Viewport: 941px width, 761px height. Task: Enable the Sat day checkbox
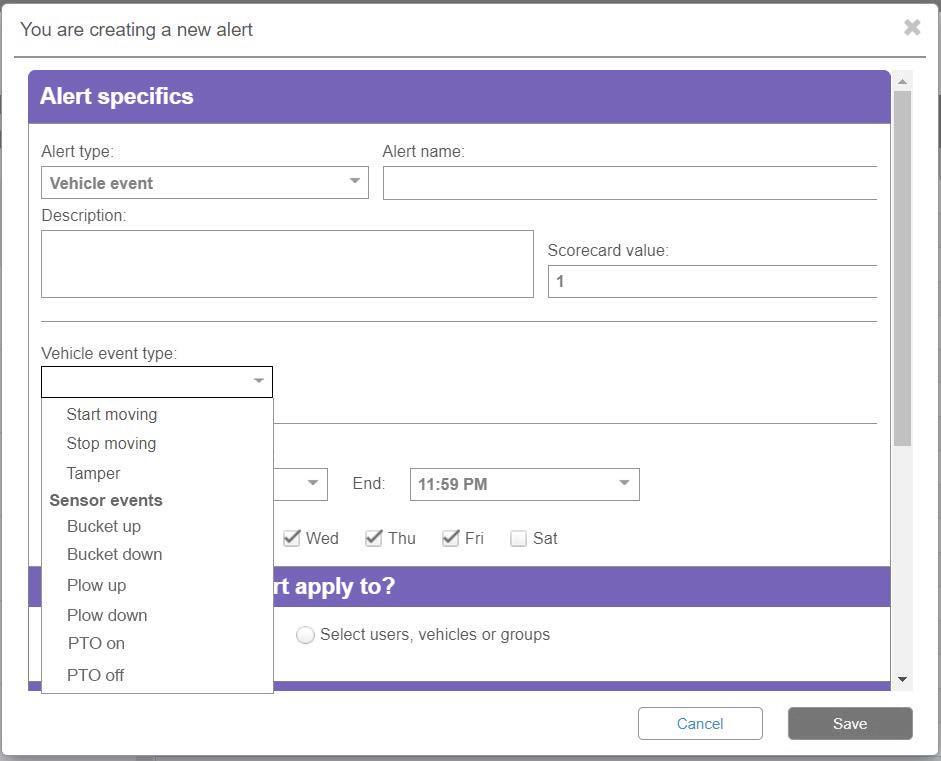(518, 538)
